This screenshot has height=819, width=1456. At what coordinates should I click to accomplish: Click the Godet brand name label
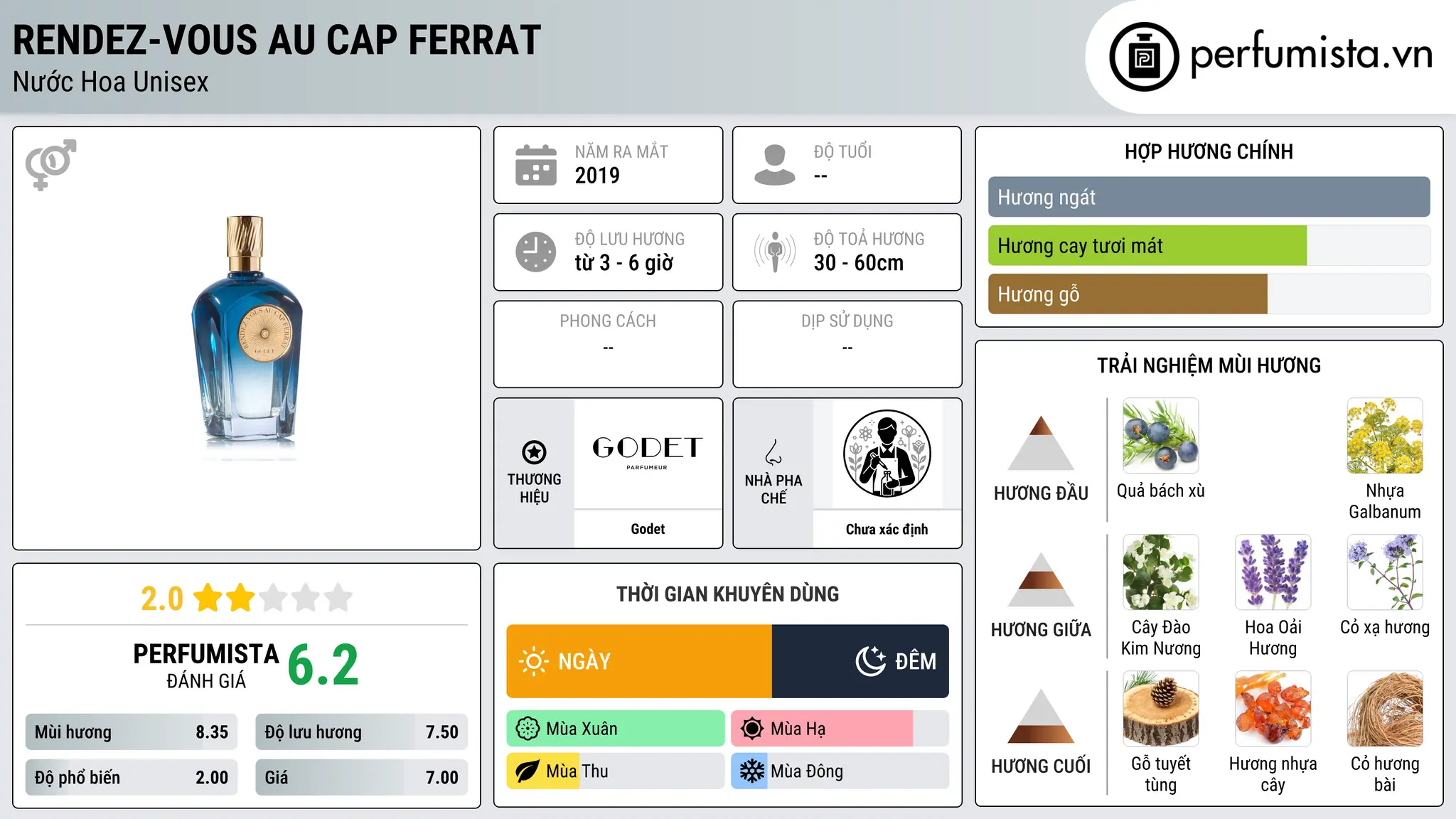click(648, 529)
